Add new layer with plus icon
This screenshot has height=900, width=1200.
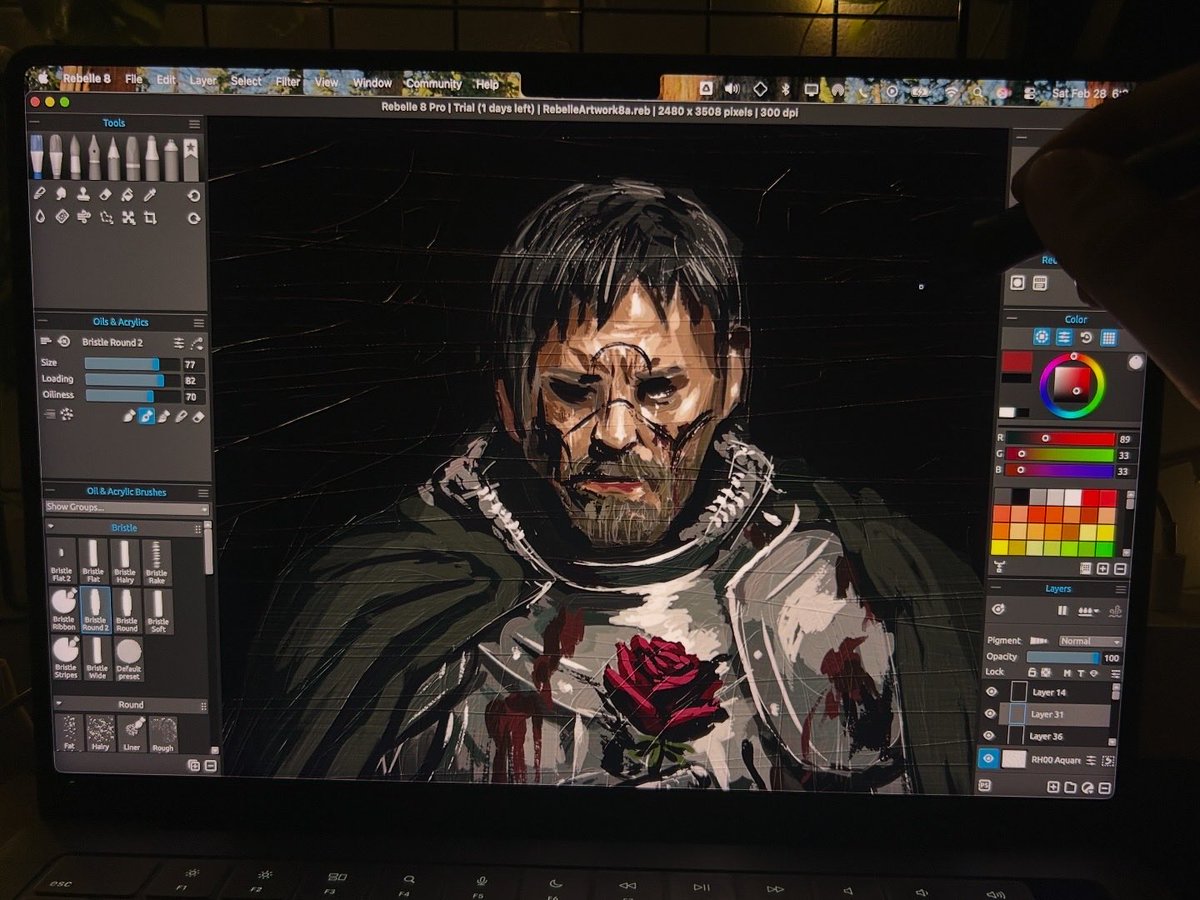pos(1053,787)
